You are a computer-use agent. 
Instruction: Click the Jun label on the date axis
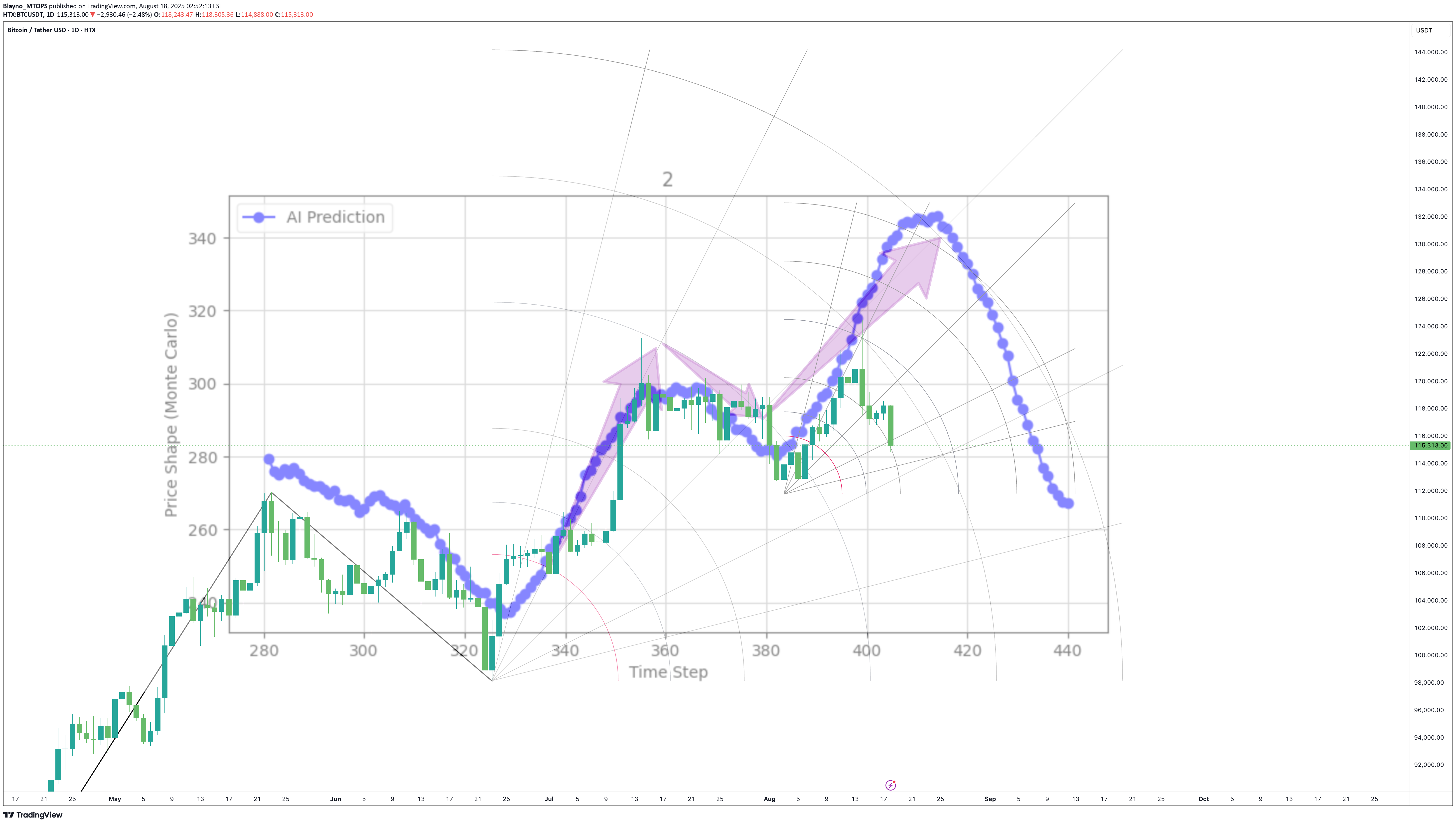335,799
